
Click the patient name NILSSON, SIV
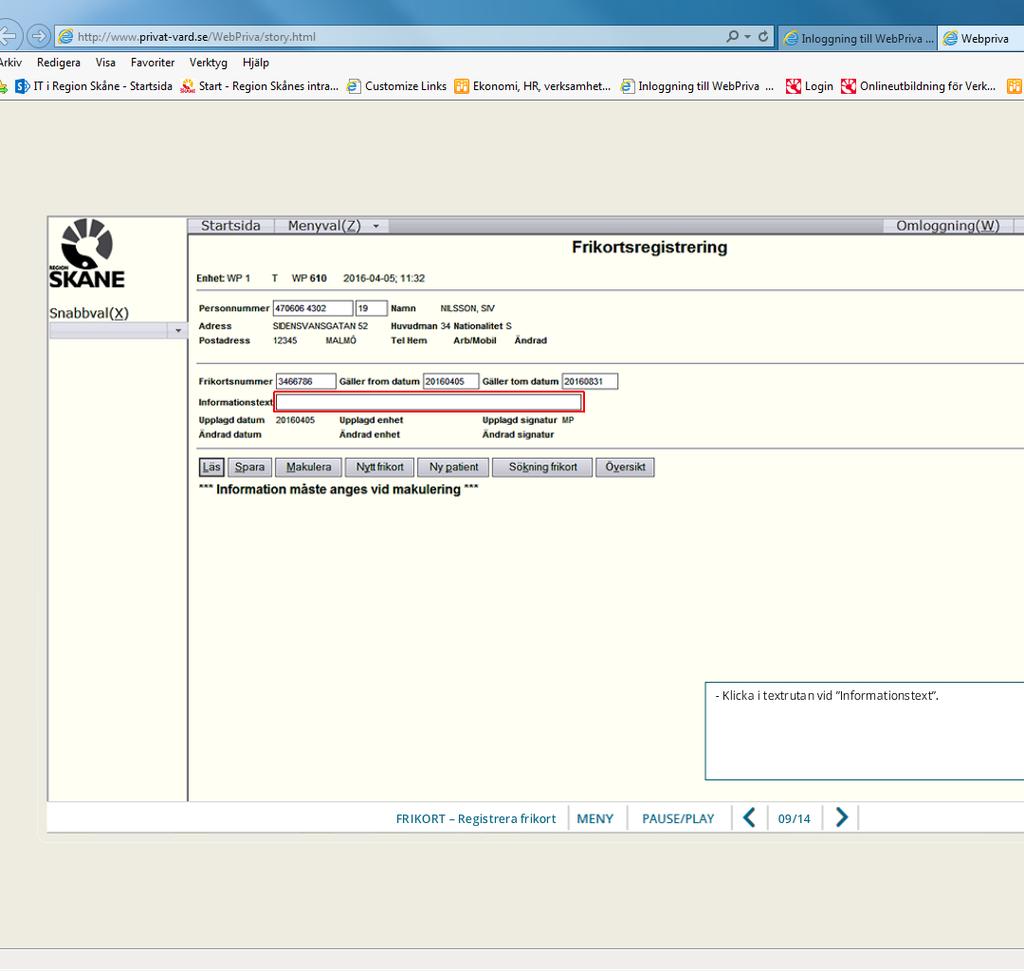coord(468,308)
